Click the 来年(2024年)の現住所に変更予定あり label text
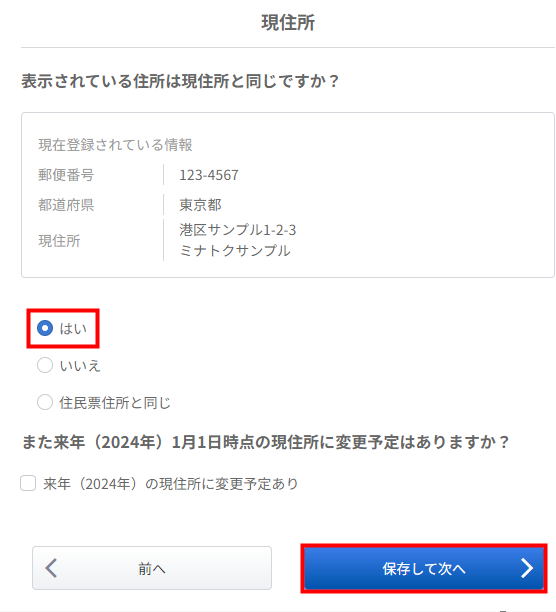The image size is (556, 612). tap(171, 484)
